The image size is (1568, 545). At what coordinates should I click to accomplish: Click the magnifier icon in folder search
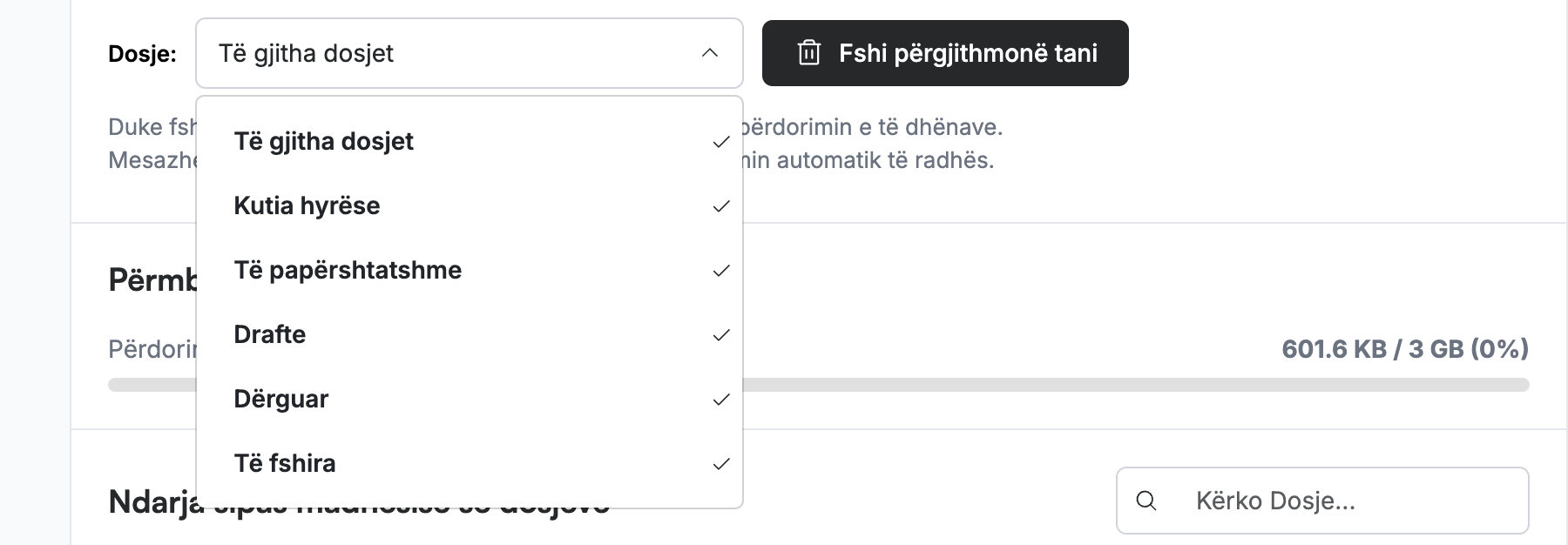(1146, 501)
